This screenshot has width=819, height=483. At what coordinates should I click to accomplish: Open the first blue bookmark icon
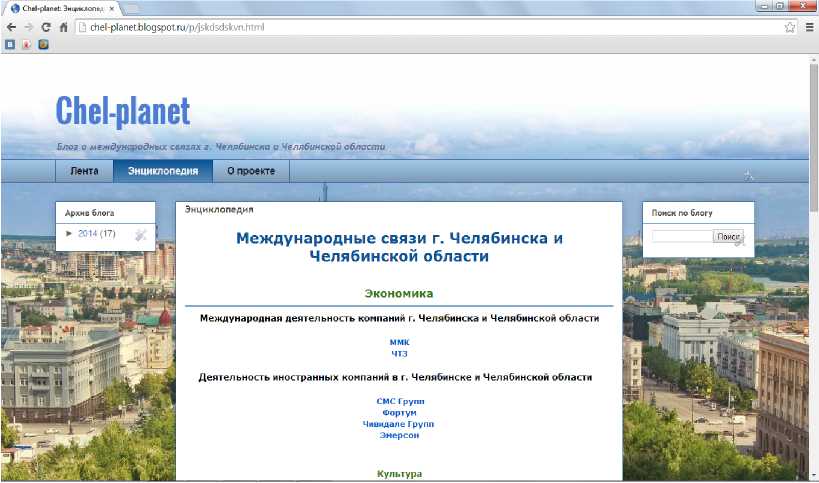pyautogui.click(x=10, y=44)
